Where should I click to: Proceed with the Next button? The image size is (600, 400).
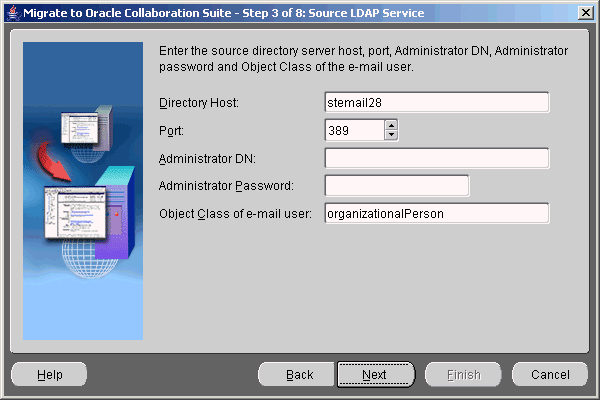pyautogui.click(x=375, y=374)
